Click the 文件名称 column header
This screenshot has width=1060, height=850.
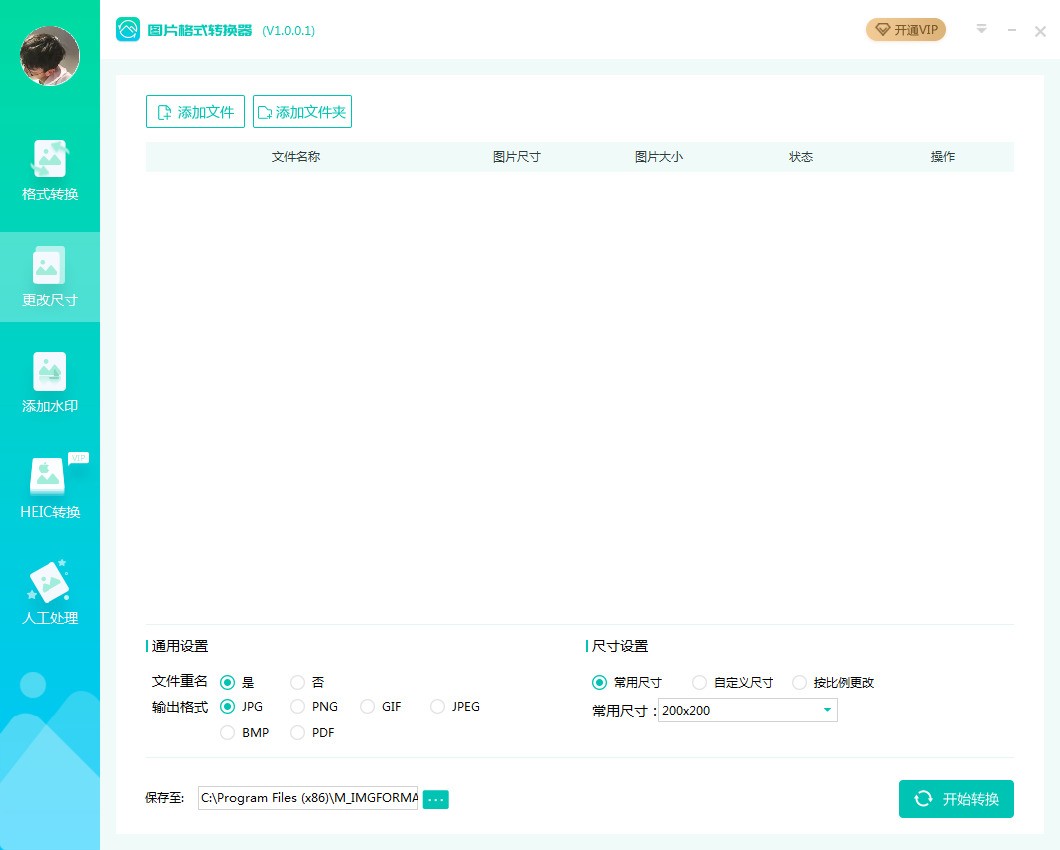tap(296, 157)
